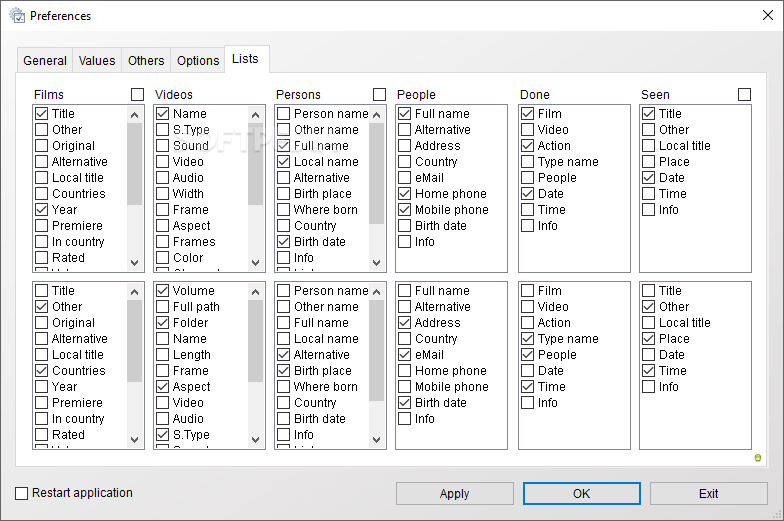784x521 pixels.
Task: Click the upper Persons scrollbar thumb
Action: [376, 174]
